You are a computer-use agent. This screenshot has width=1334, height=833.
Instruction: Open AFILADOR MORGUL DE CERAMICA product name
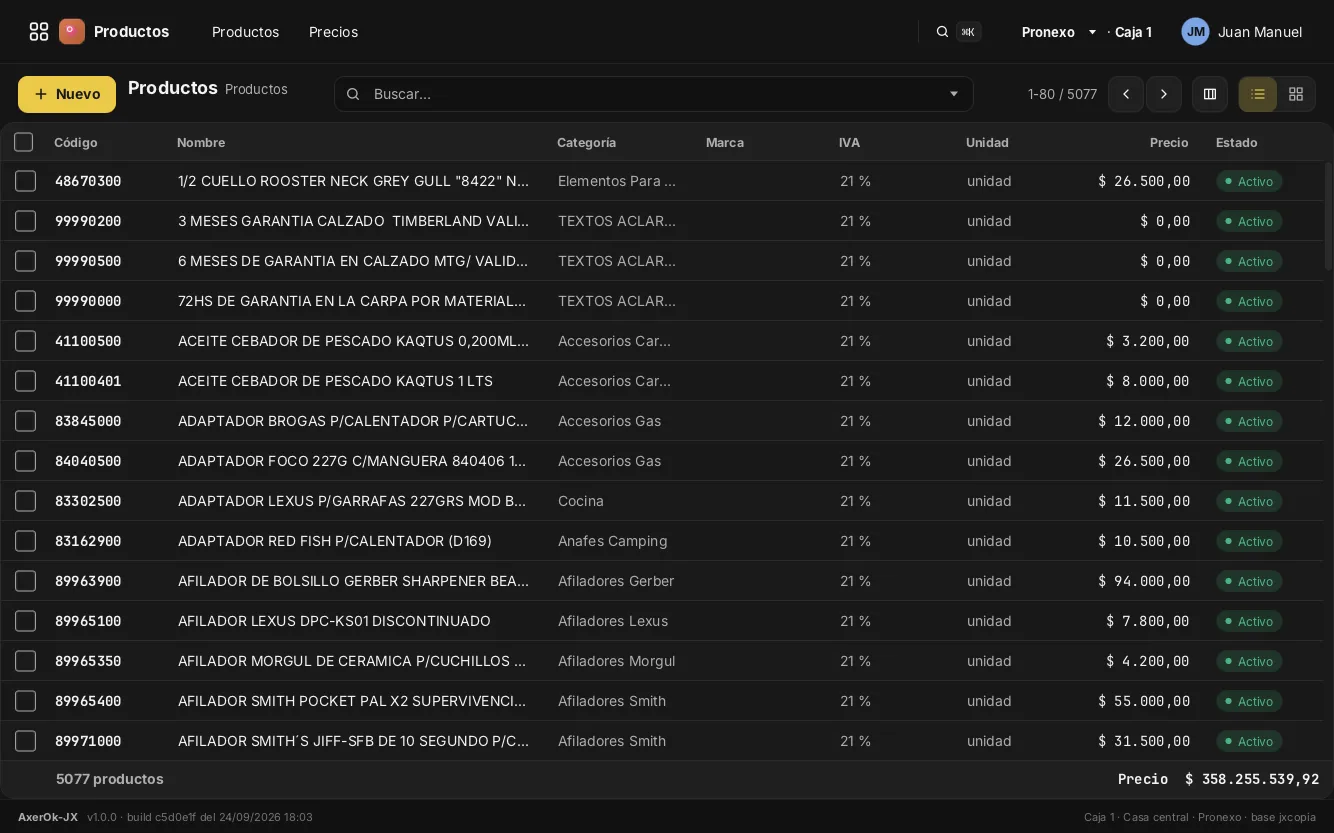tap(352, 661)
